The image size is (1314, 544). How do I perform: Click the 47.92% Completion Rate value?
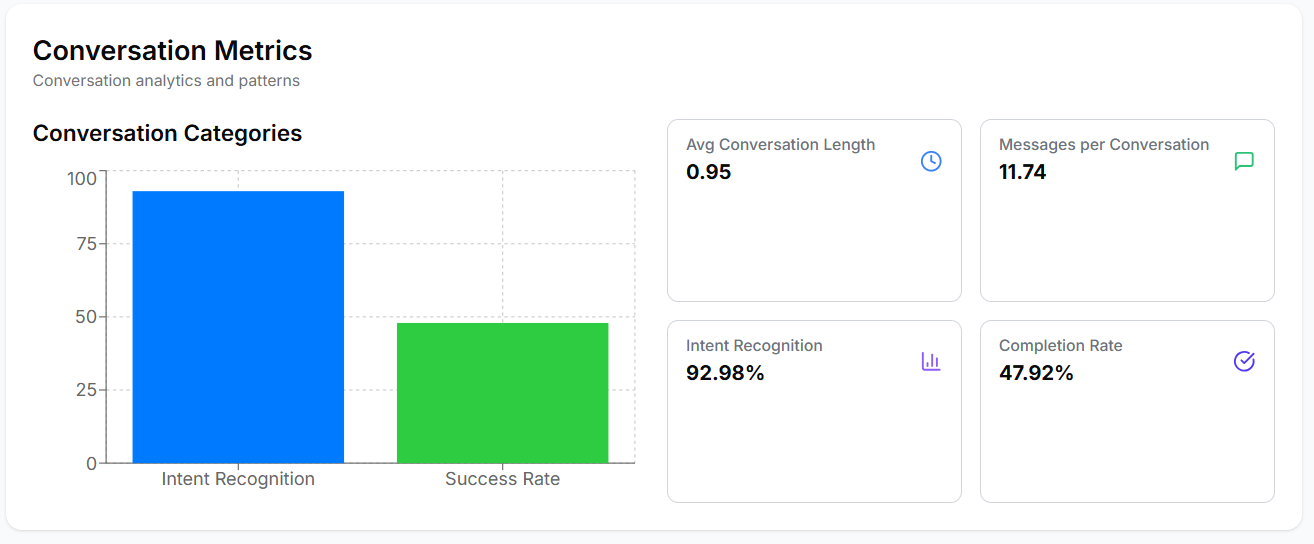point(1036,374)
